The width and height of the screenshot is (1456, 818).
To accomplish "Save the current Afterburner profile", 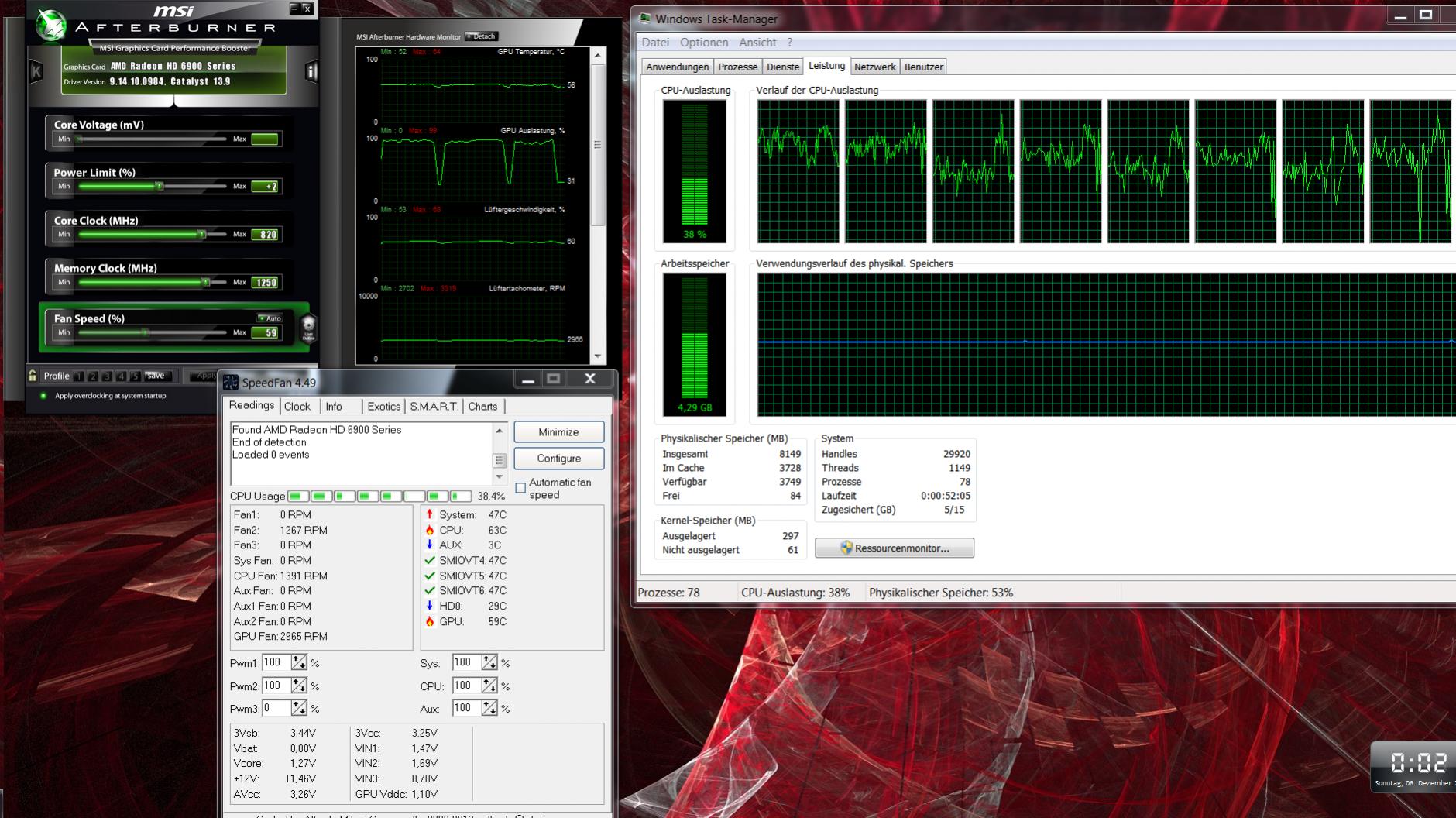I will (156, 376).
